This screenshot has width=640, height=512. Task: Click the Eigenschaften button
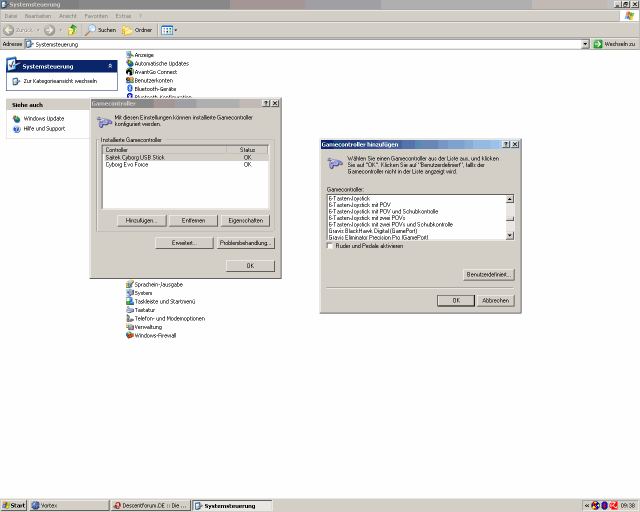click(x=245, y=220)
